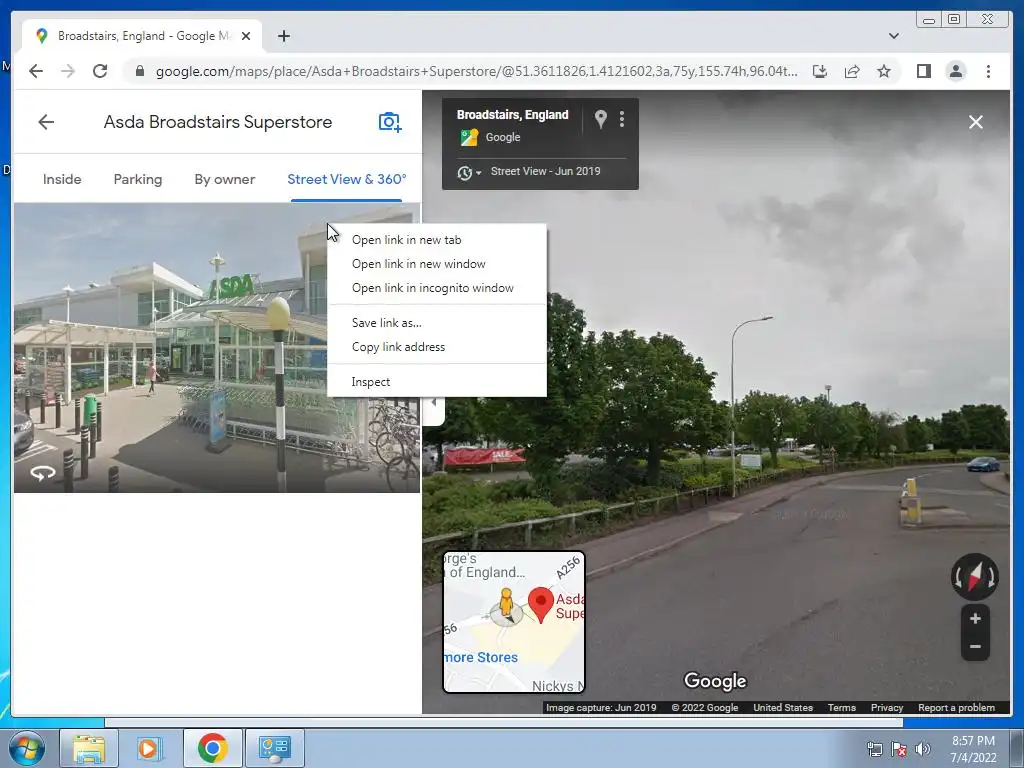Switch to the Inside tab

[x=62, y=179]
